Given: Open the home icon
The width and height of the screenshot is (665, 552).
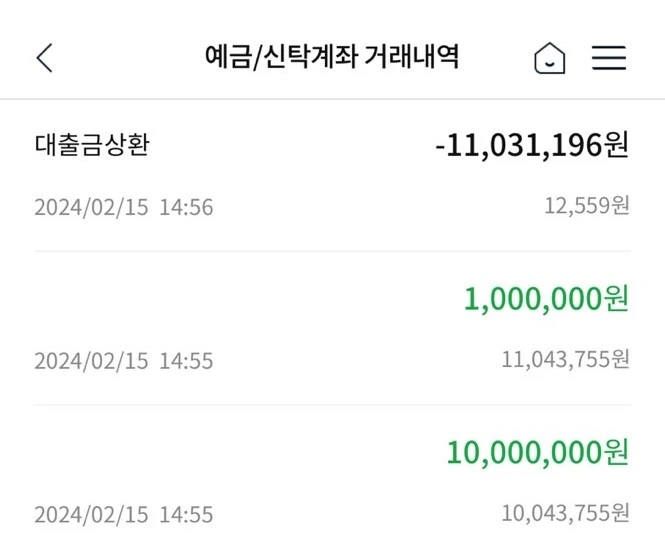Looking at the screenshot, I should 550,58.
